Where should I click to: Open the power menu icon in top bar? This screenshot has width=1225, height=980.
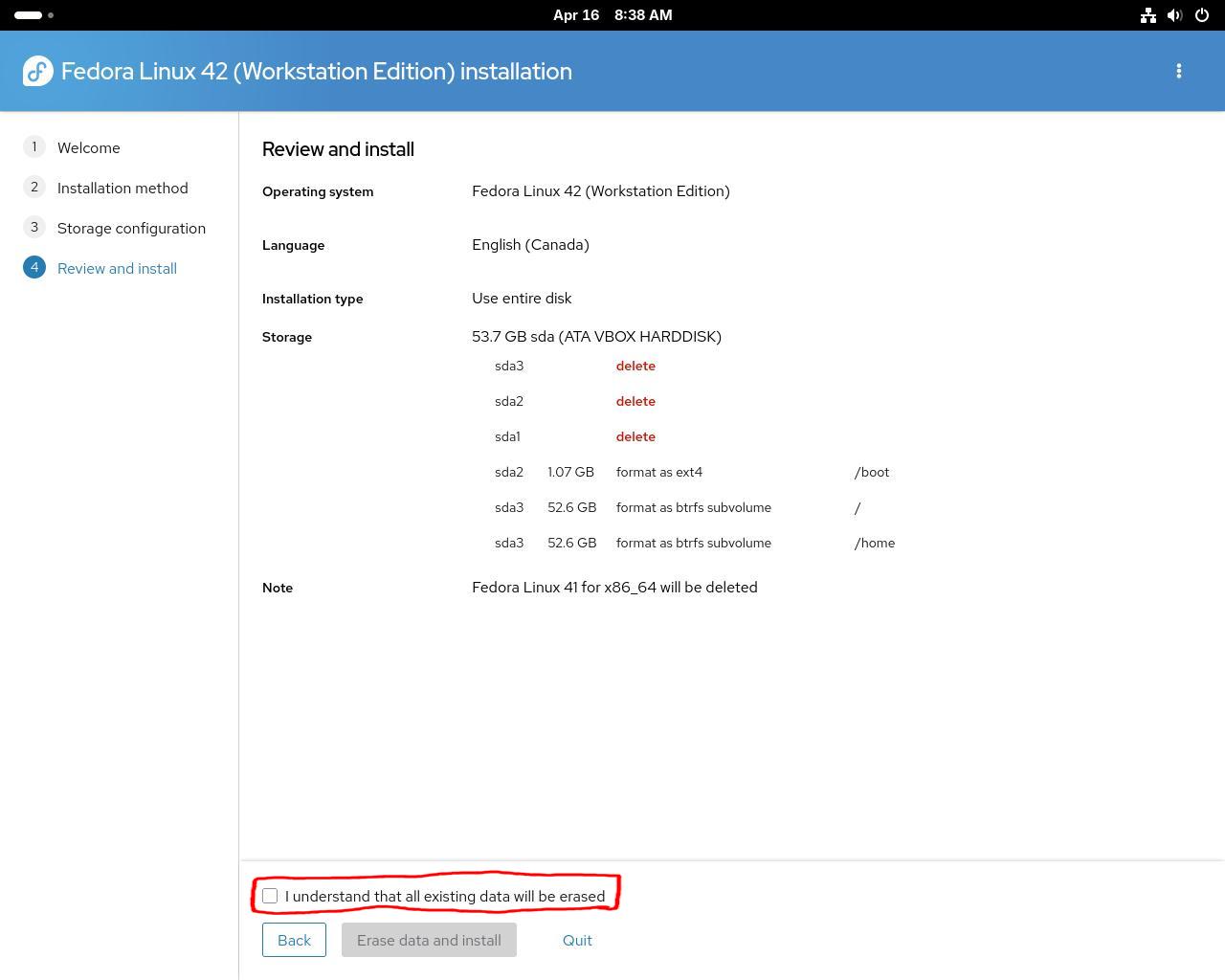coord(1202,15)
